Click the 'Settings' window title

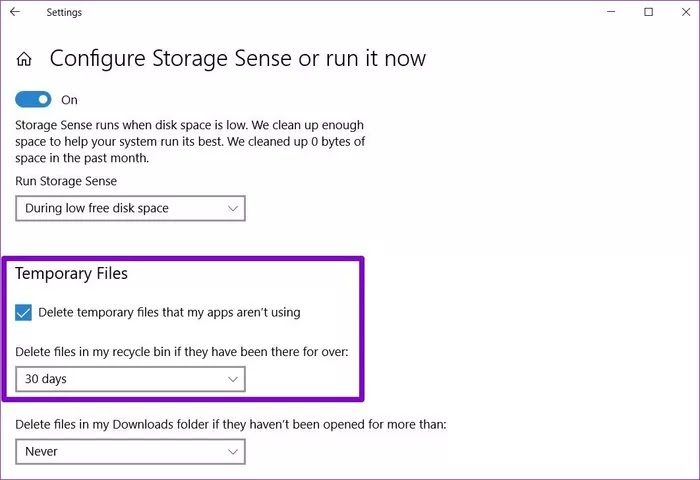[64, 12]
